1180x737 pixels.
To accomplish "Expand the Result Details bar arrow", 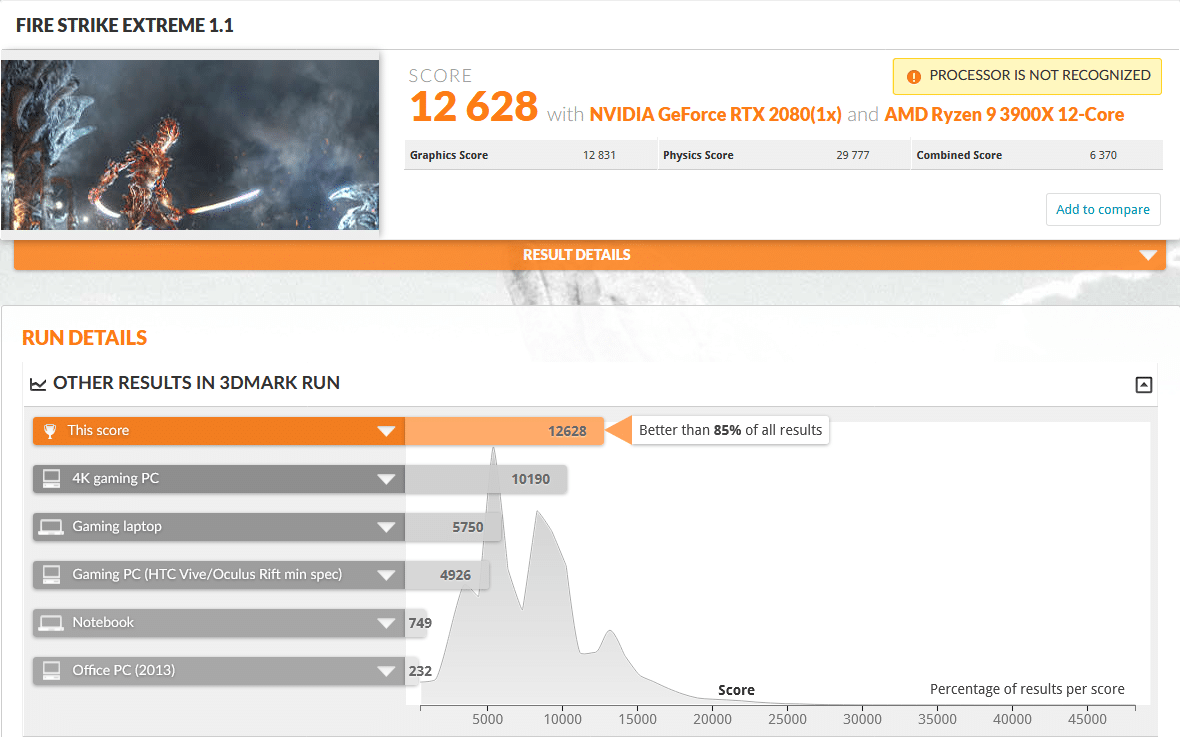I will tap(1148, 255).
